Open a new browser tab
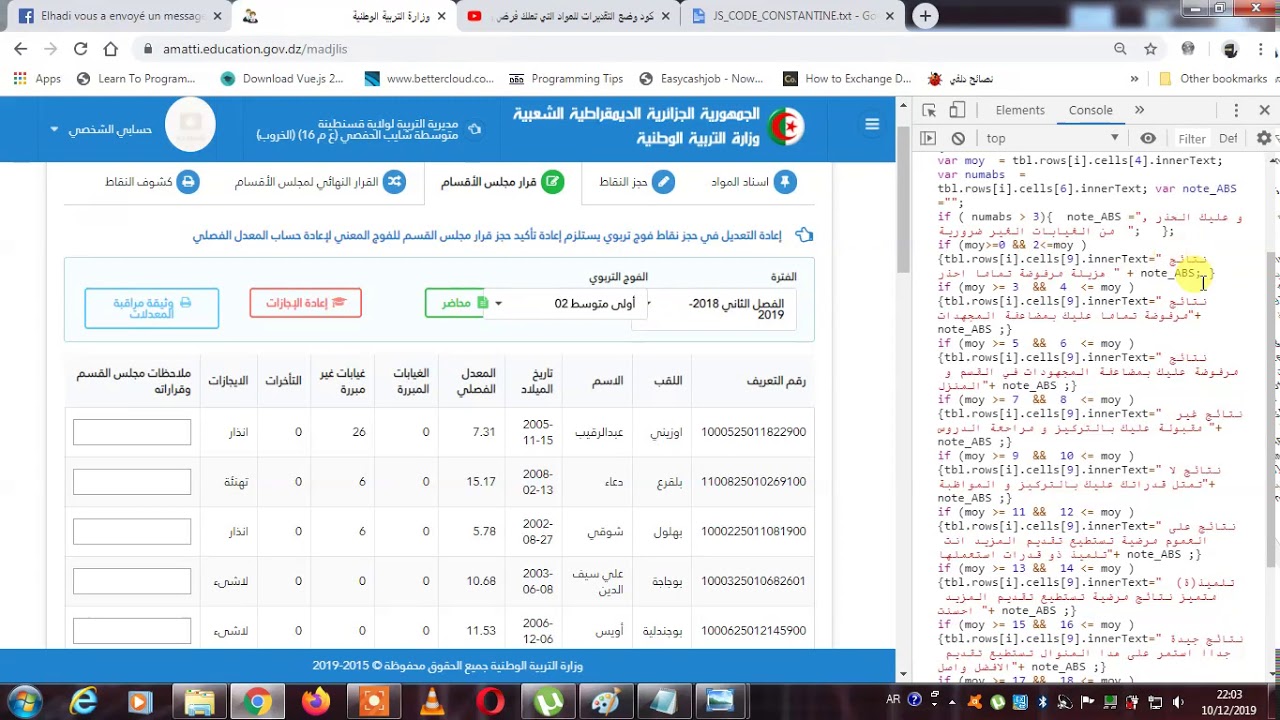 (925, 16)
